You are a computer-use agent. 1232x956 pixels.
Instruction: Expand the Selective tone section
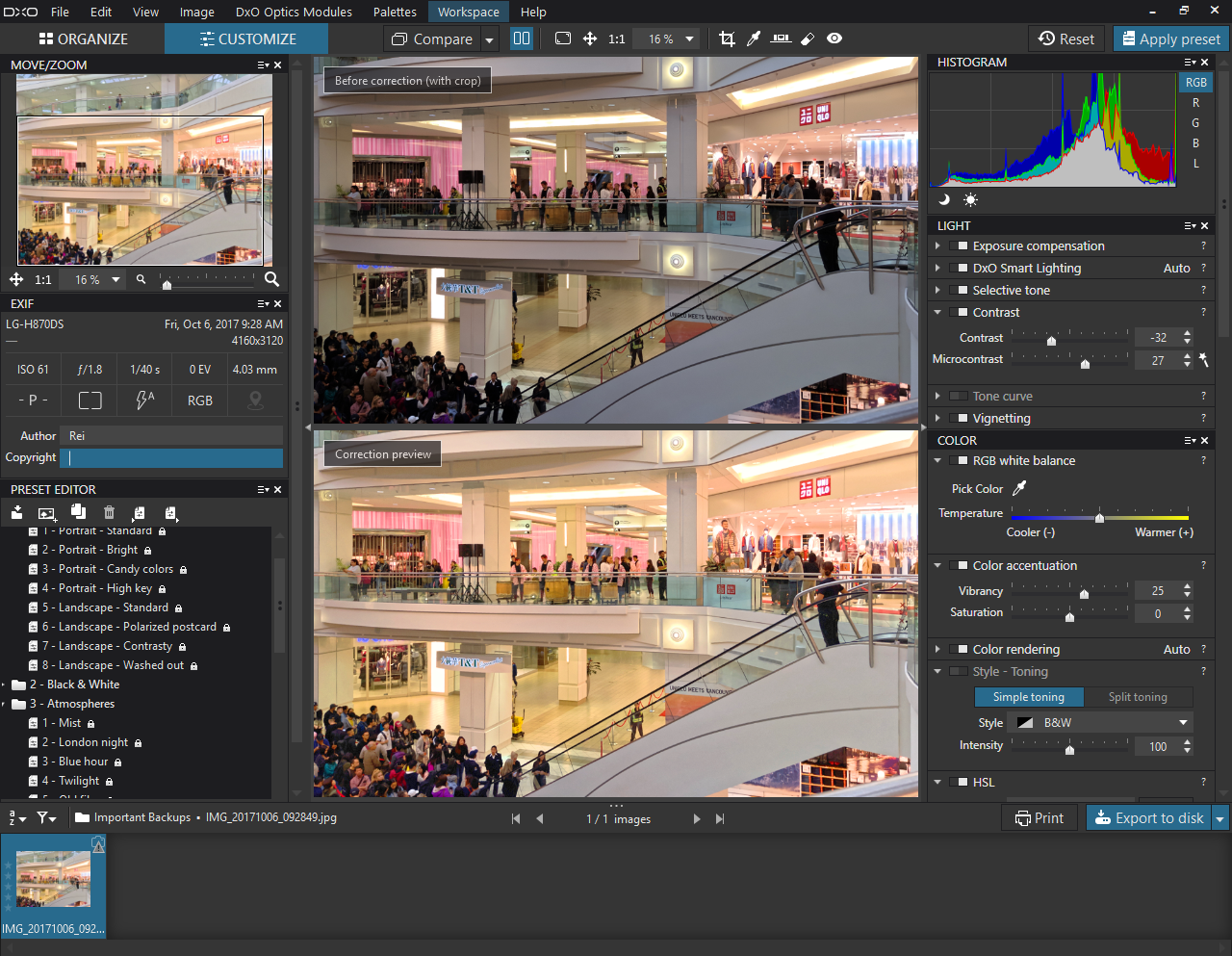[937, 291]
